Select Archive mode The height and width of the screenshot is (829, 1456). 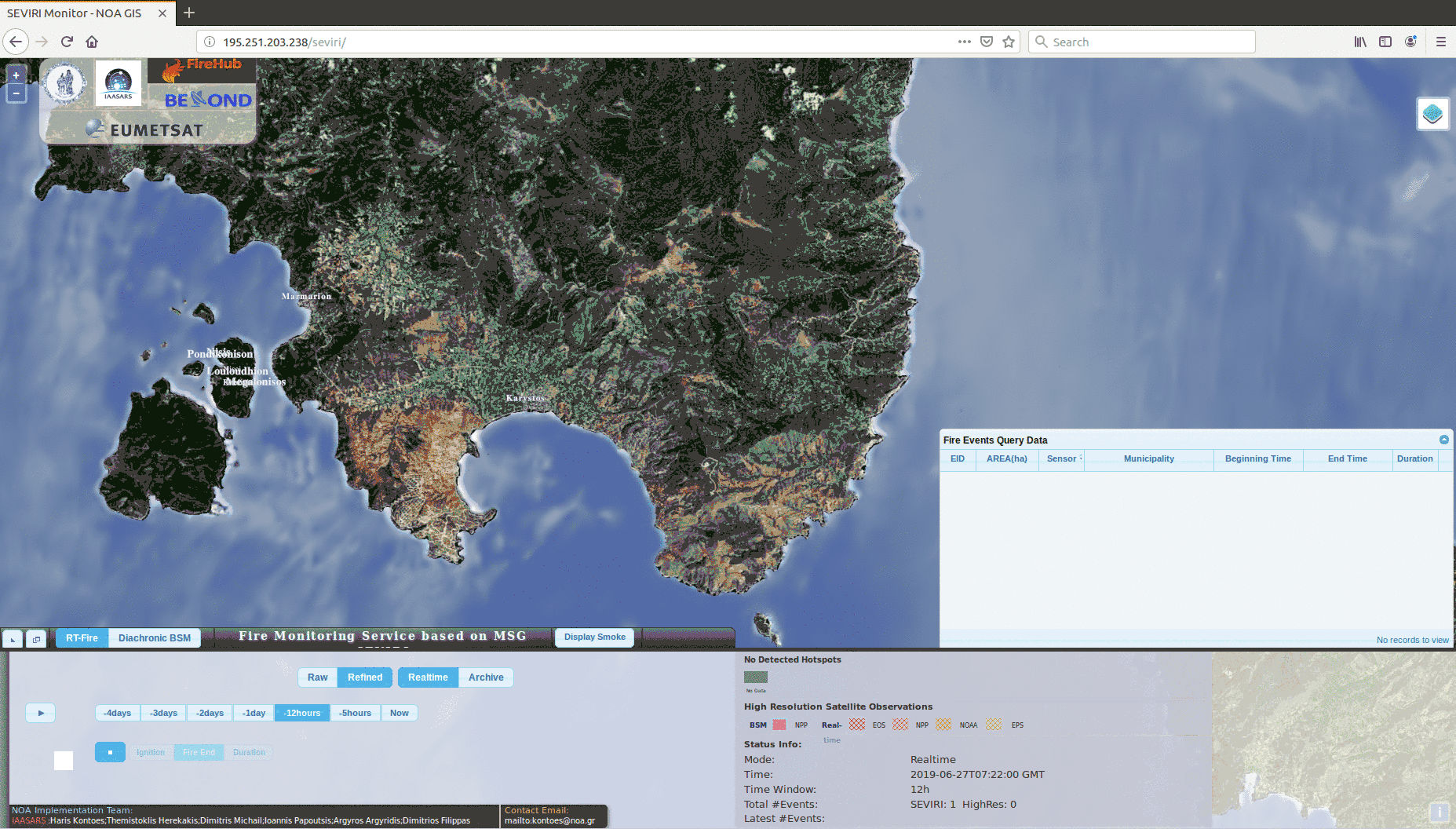486,677
